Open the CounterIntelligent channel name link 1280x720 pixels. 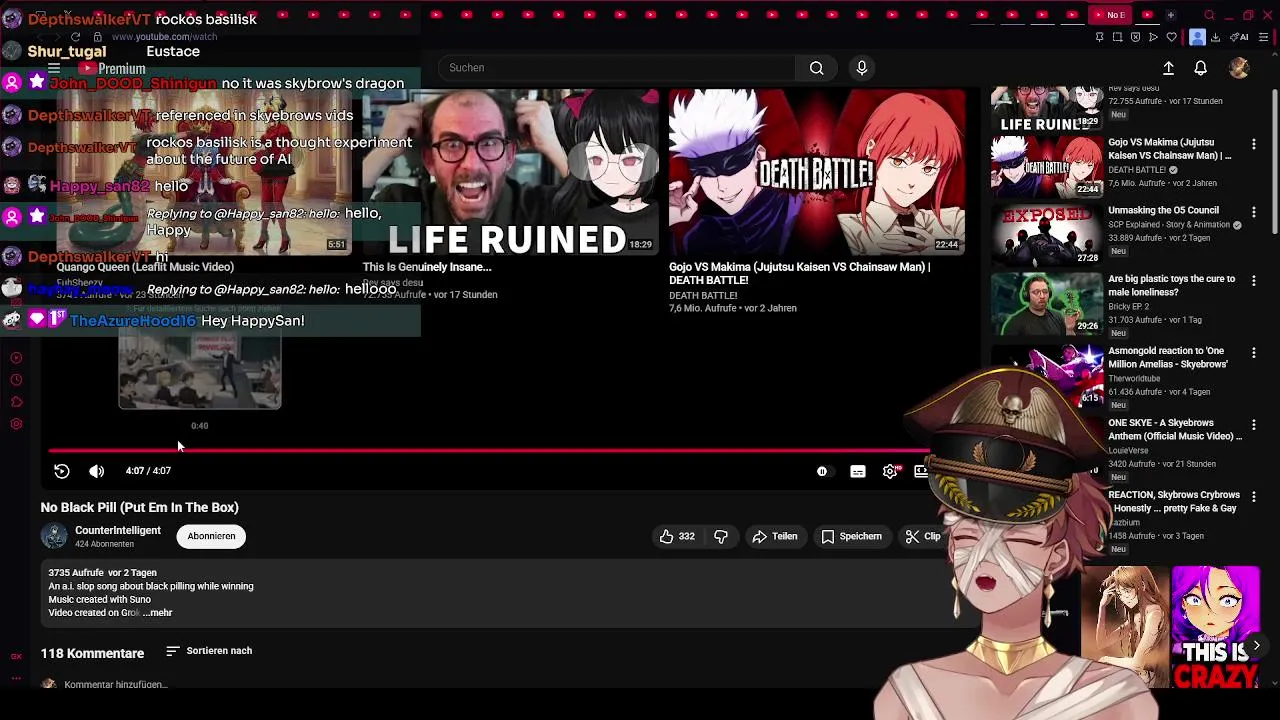coord(118,530)
